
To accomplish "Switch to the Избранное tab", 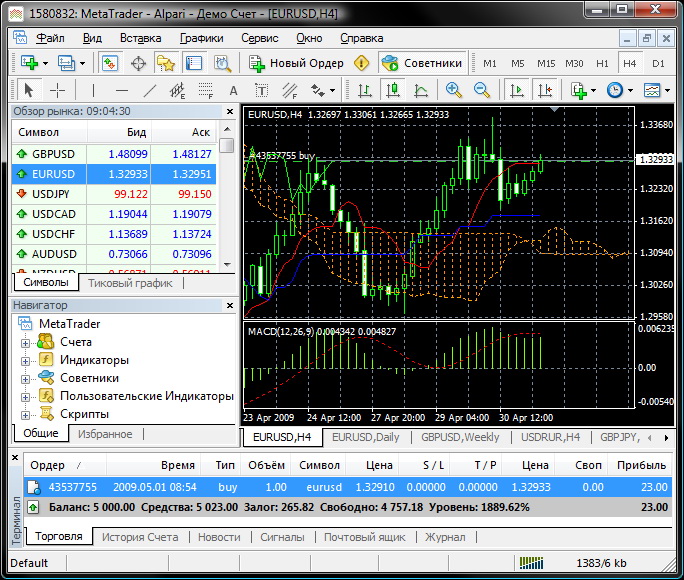I will point(105,434).
